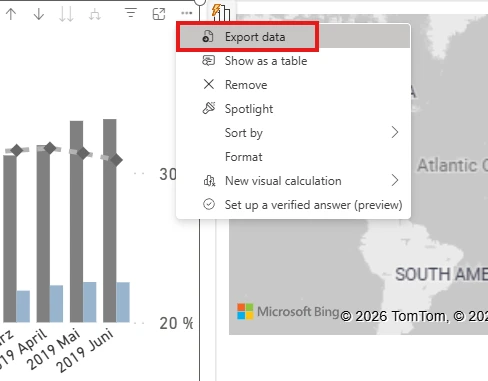Click the 2019 Mai axis label
Viewport: 488px width, 381px height.
pos(53,349)
